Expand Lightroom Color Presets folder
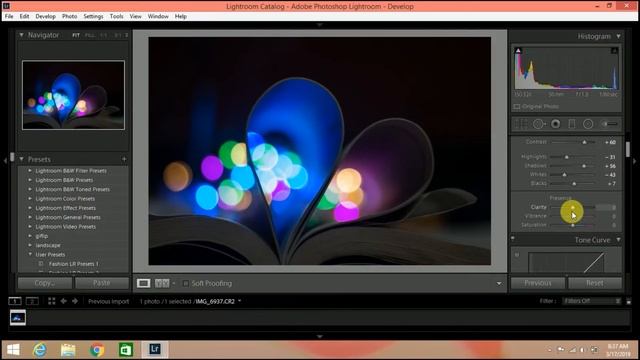 [30, 199]
